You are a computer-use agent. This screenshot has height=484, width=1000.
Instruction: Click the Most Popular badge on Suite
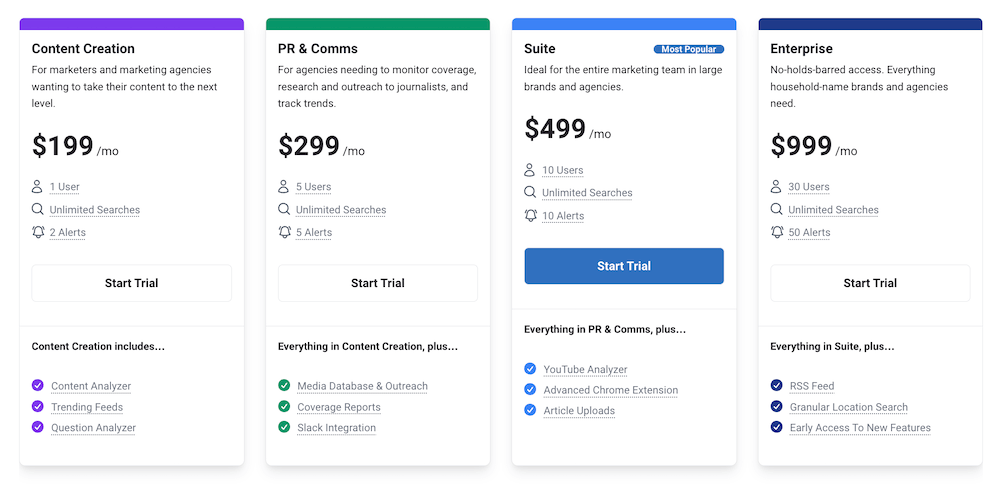pyautogui.click(x=688, y=49)
